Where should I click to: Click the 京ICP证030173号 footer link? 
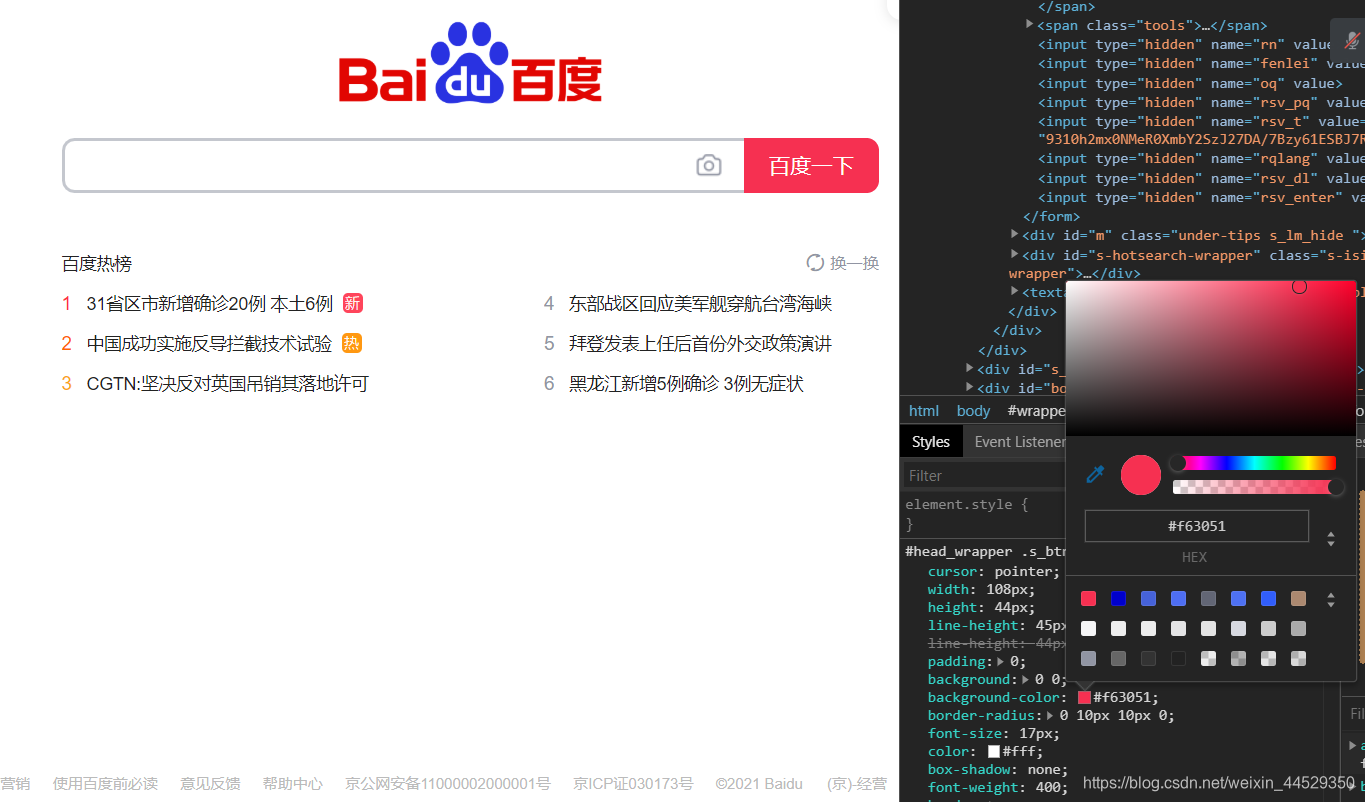pos(633,783)
